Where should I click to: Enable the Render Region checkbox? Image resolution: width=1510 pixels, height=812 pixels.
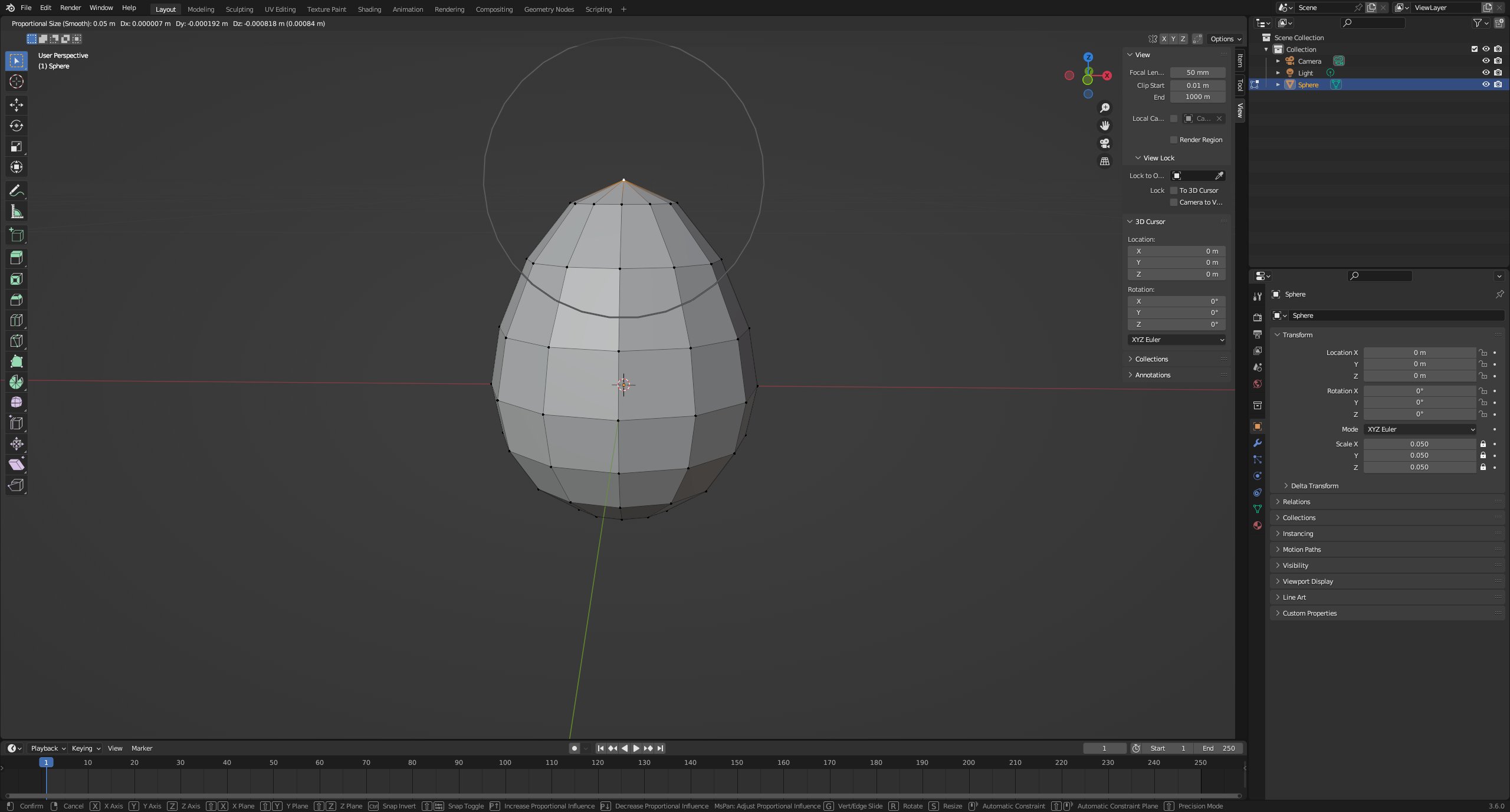coord(1174,140)
